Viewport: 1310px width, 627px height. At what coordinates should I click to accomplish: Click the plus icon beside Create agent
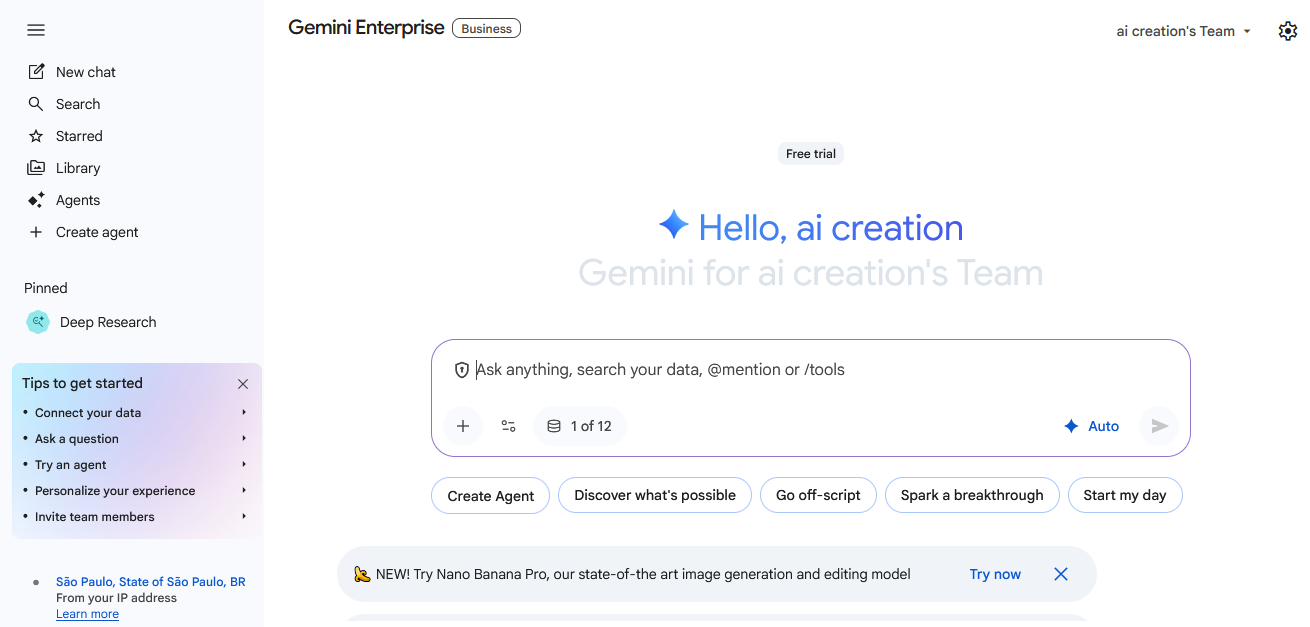pyautogui.click(x=36, y=232)
